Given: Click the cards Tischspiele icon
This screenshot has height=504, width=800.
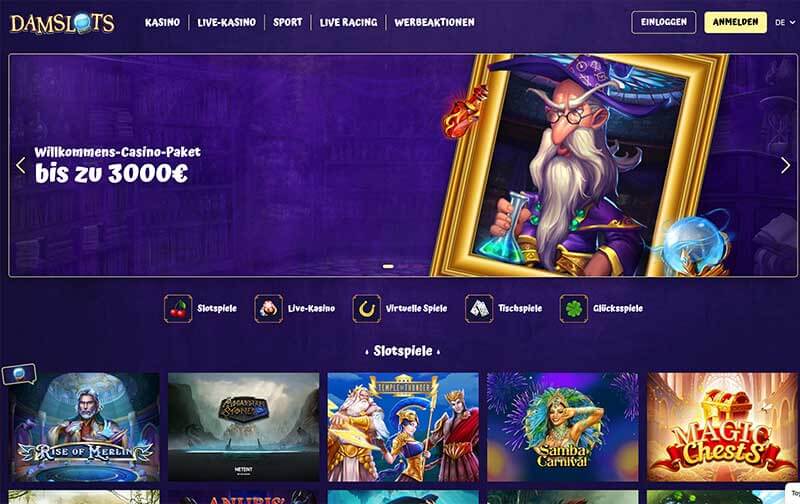Looking at the screenshot, I should coord(479,309).
